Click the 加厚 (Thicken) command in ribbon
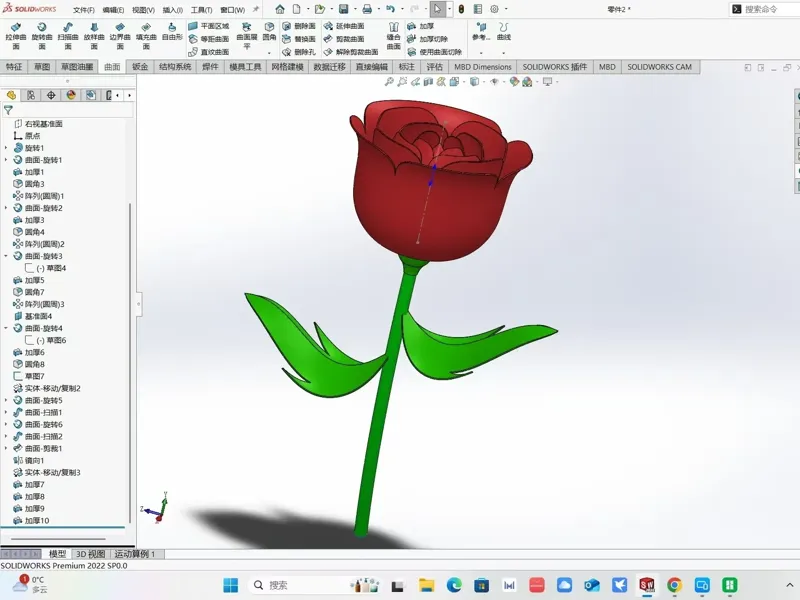The height and width of the screenshot is (600, 800). click(x=420, y=26)
